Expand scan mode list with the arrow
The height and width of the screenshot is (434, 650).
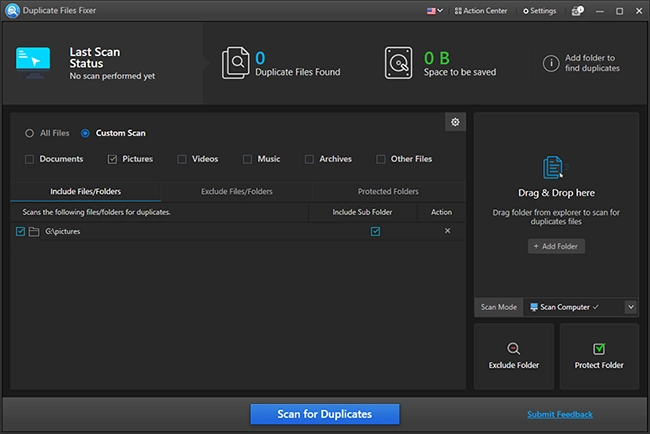(631, 307)
